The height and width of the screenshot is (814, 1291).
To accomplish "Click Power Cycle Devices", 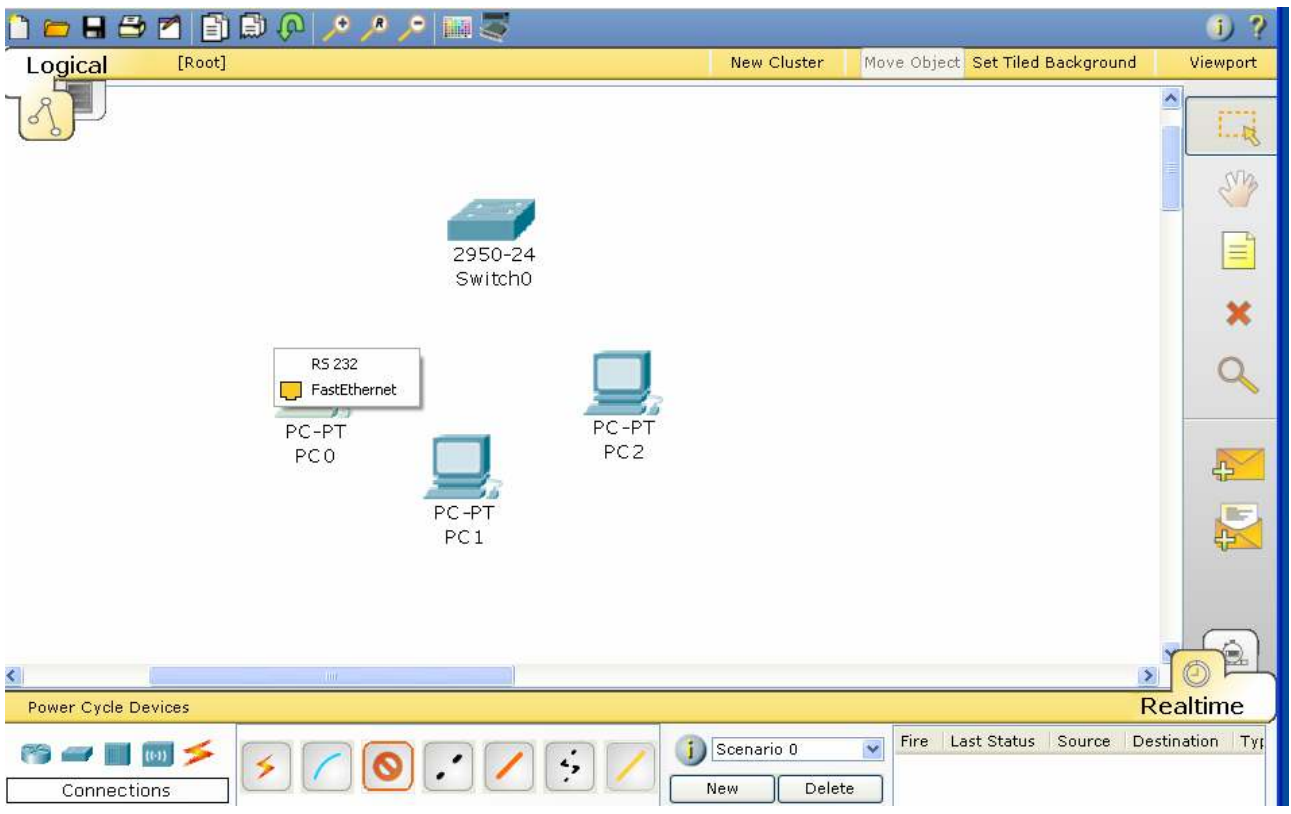I will pyautogui.click(x=108, y=707).
